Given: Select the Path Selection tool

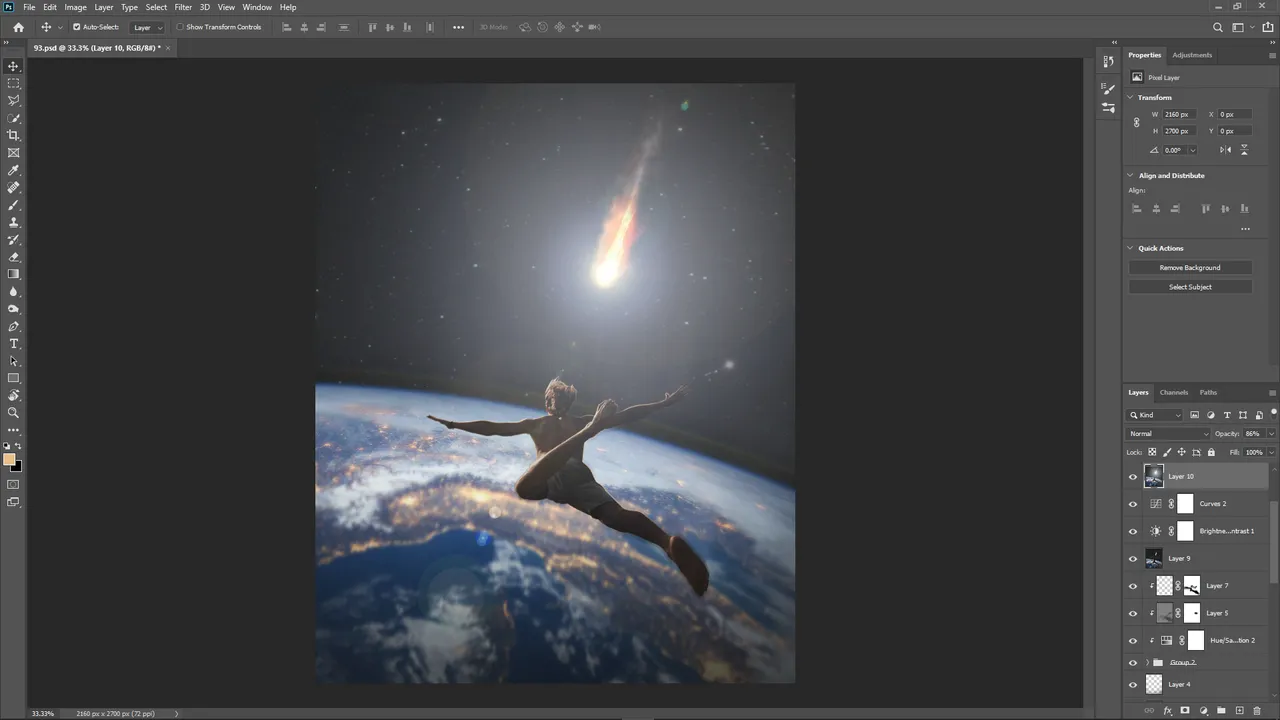Looking at the screenshot, I should pyautogui.click(x=13, y=361).
